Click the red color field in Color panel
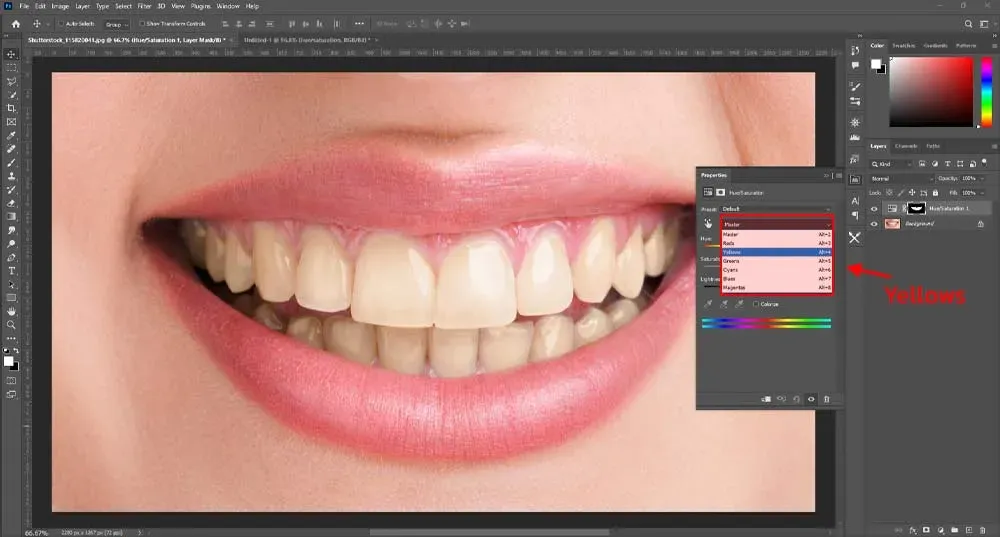Viewport: 1000px width, 537px height. click(931, 92)
